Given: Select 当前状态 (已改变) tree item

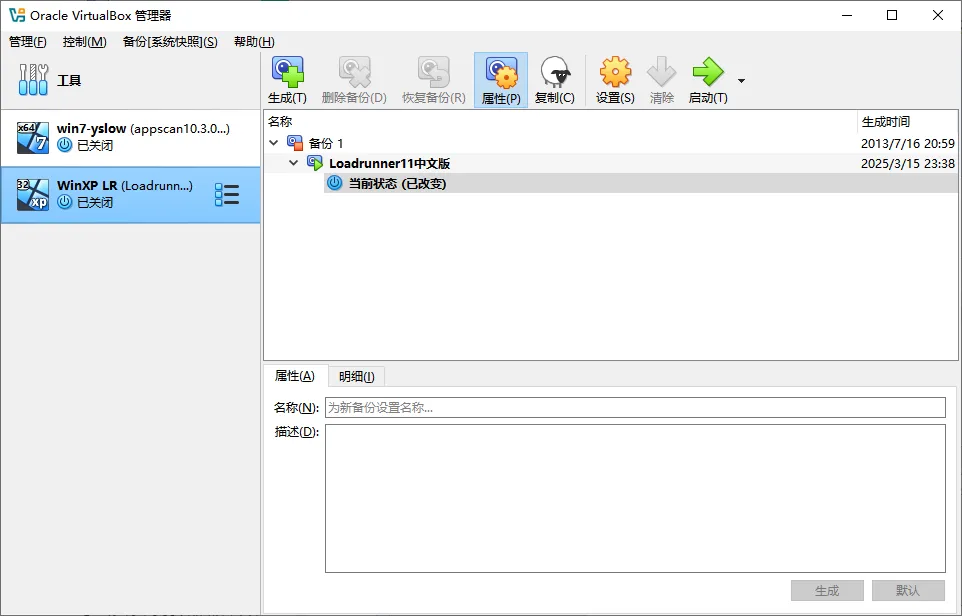Looking at the screenshot, I should [x=396, y=183].
